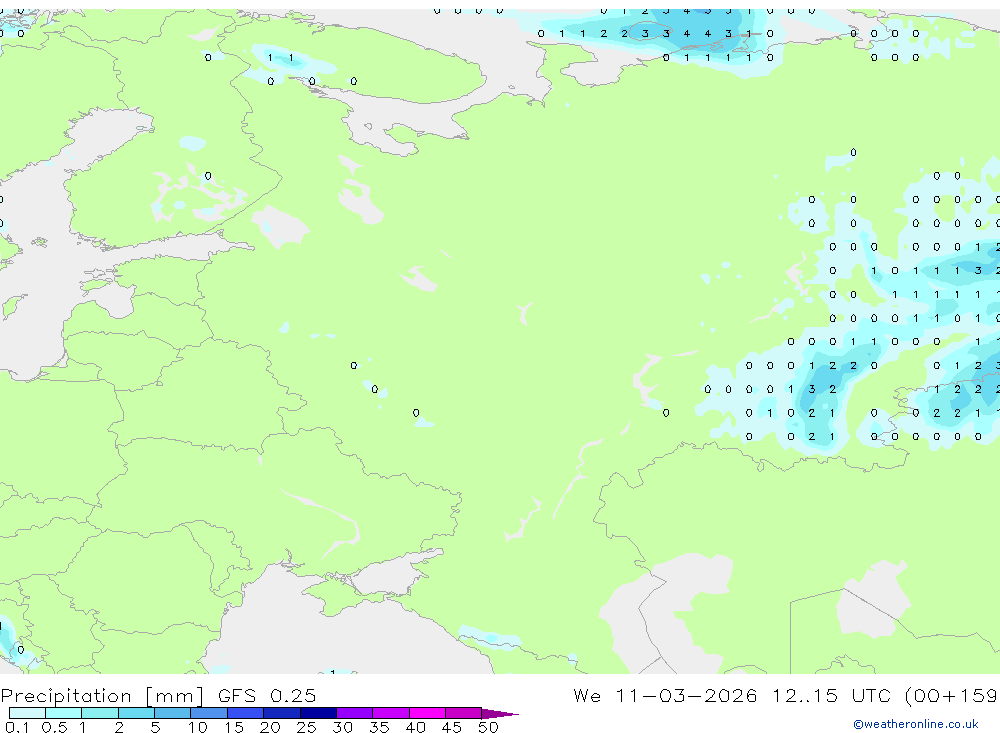Click the '35' legend scale label

coord(379,727)
